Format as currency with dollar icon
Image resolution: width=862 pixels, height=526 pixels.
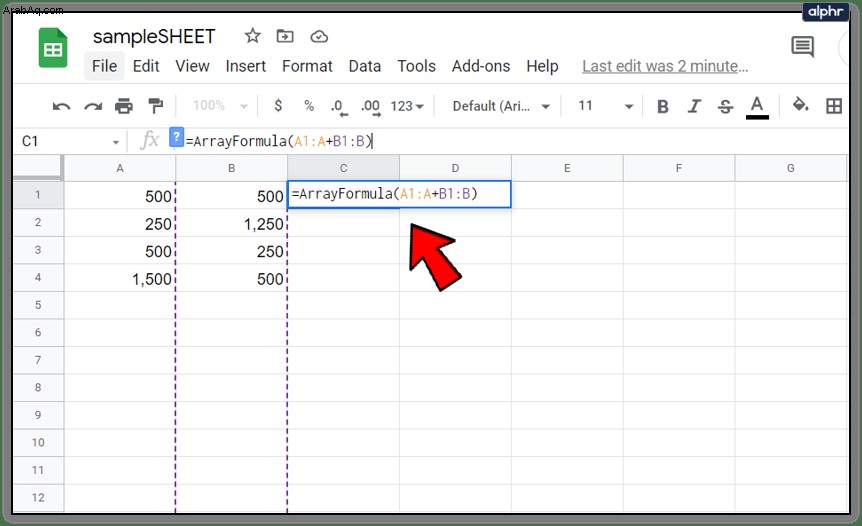pyautogui.click(x=278, y=106)
